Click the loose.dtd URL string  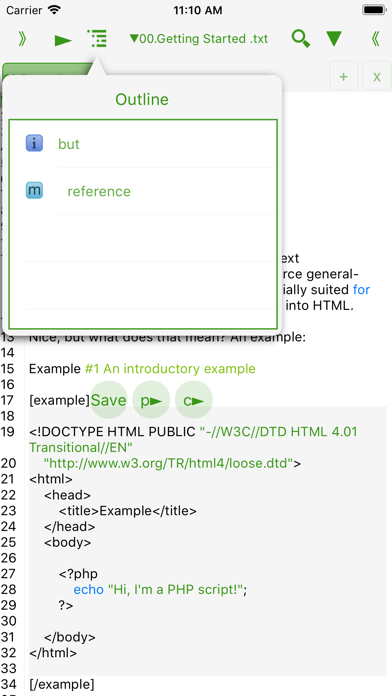pyautogui.click(x=168, y=463)
